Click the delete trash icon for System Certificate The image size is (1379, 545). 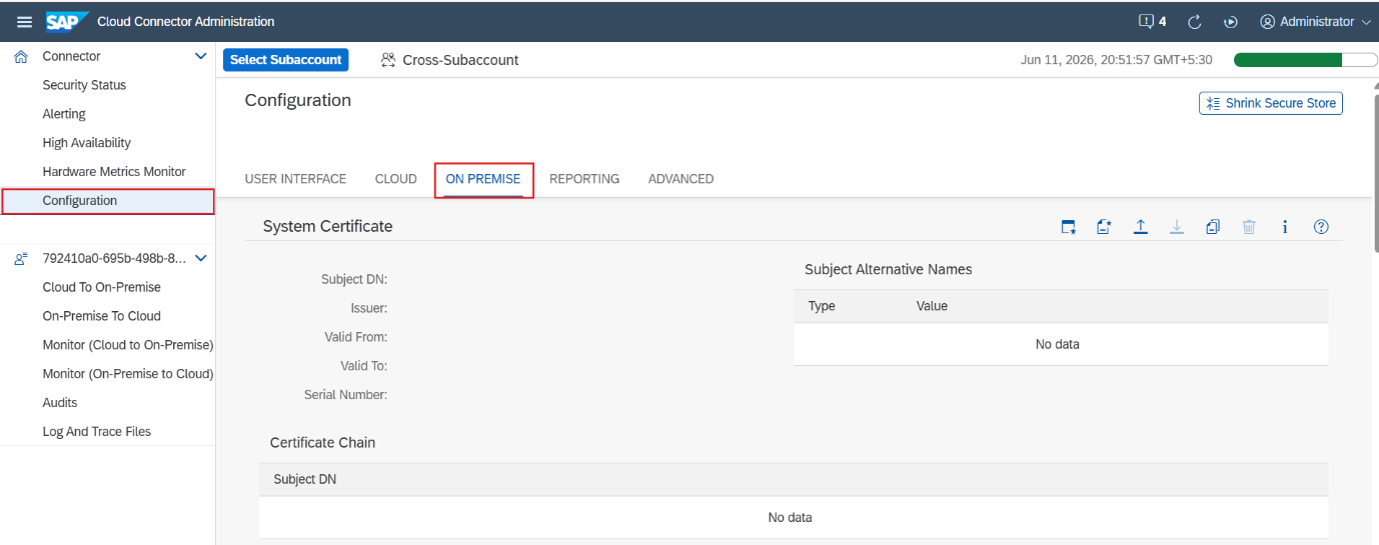pos(1249,227)
